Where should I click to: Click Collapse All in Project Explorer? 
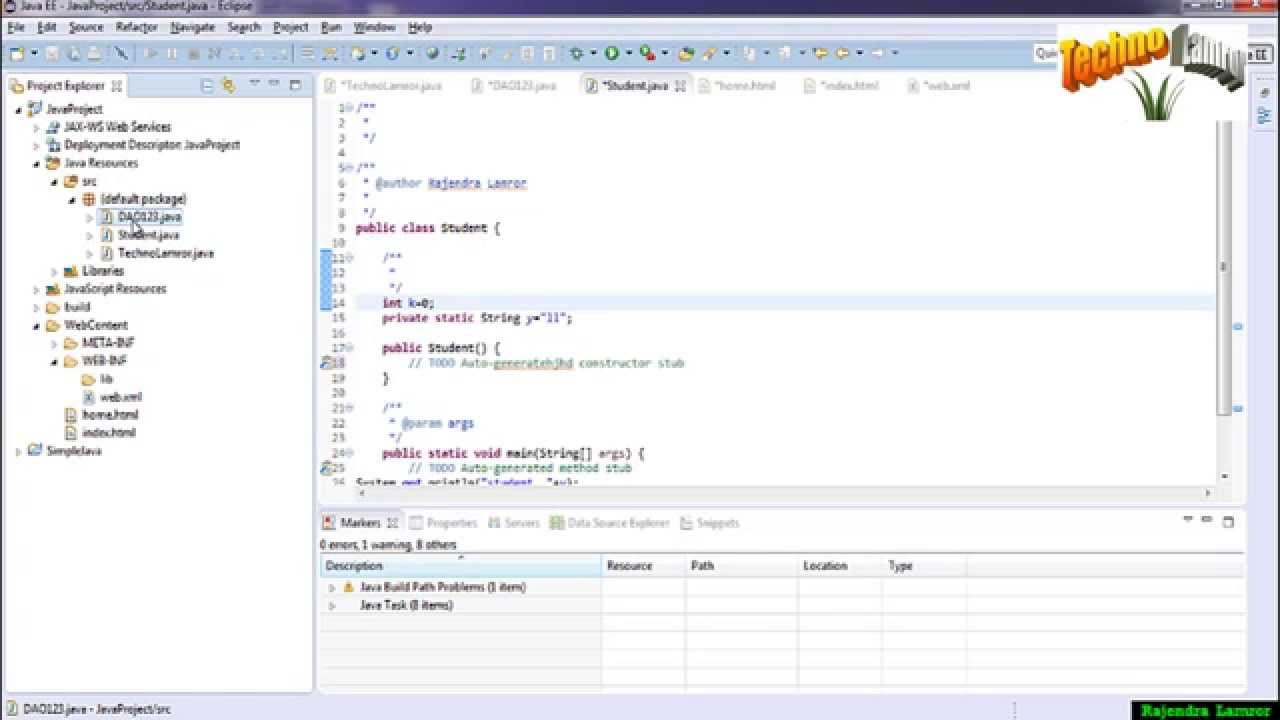pyautogui.click(x=207, y=86)
